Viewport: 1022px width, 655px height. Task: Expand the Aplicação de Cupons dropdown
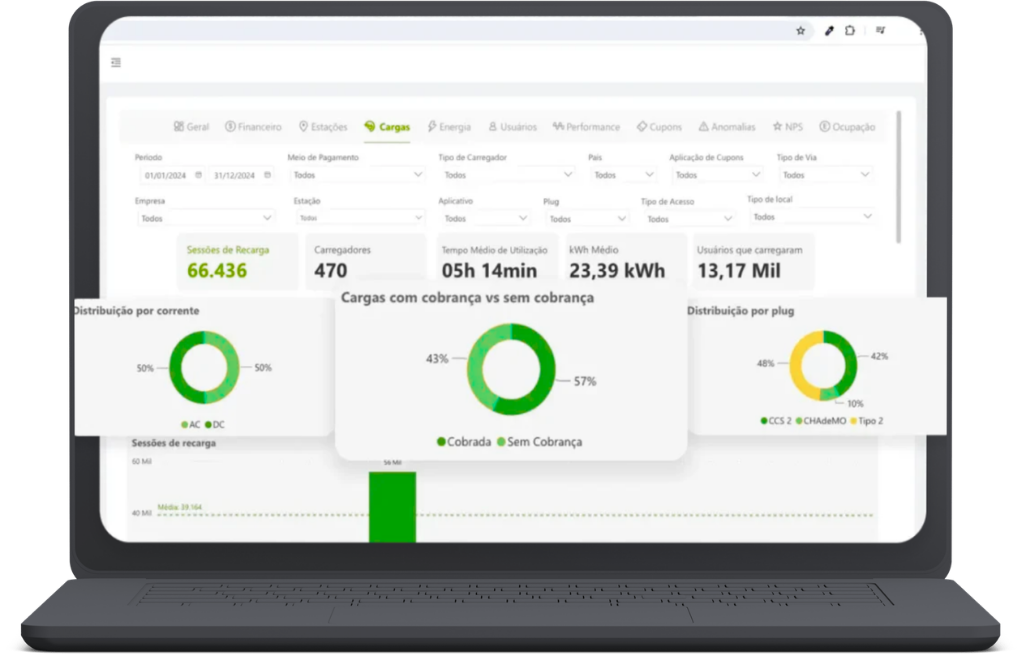(717, 175)
